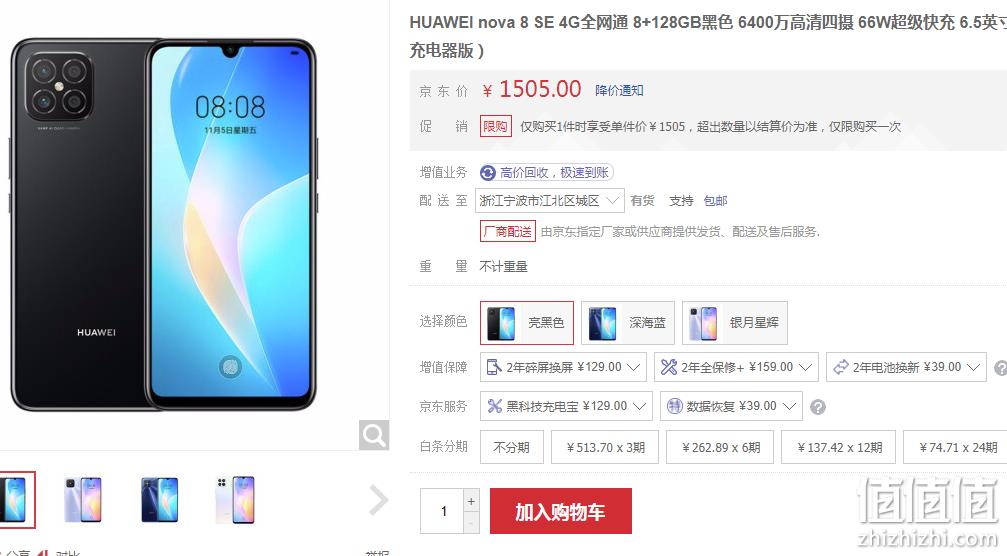
Task: Expand 2年全保修+ ¥159.00 dropdown
Action: pos(736,367)
